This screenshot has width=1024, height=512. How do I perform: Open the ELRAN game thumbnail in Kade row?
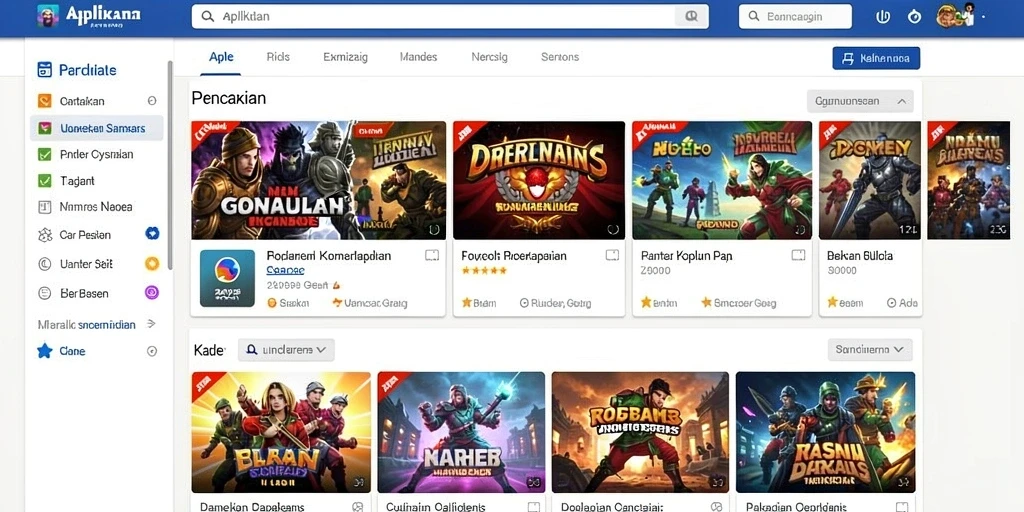click(x=281, y=432)
